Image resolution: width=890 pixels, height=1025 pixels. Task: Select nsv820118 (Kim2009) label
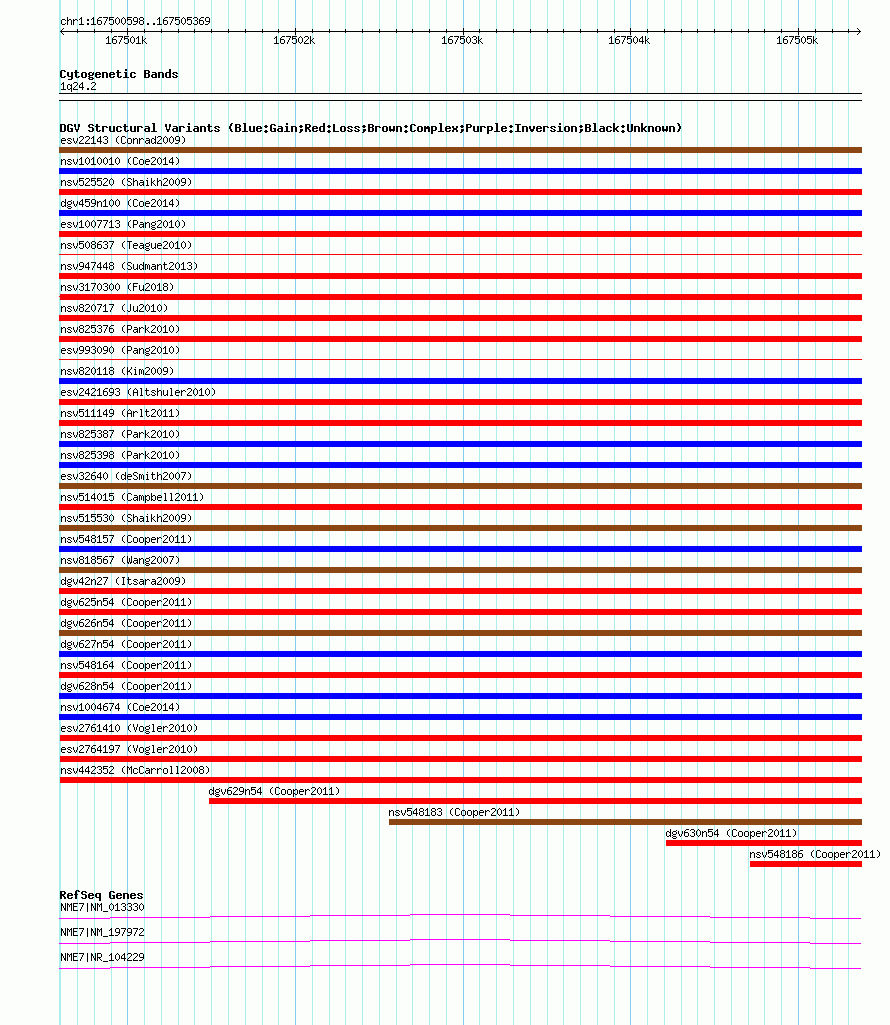click(x=117, y=371)
